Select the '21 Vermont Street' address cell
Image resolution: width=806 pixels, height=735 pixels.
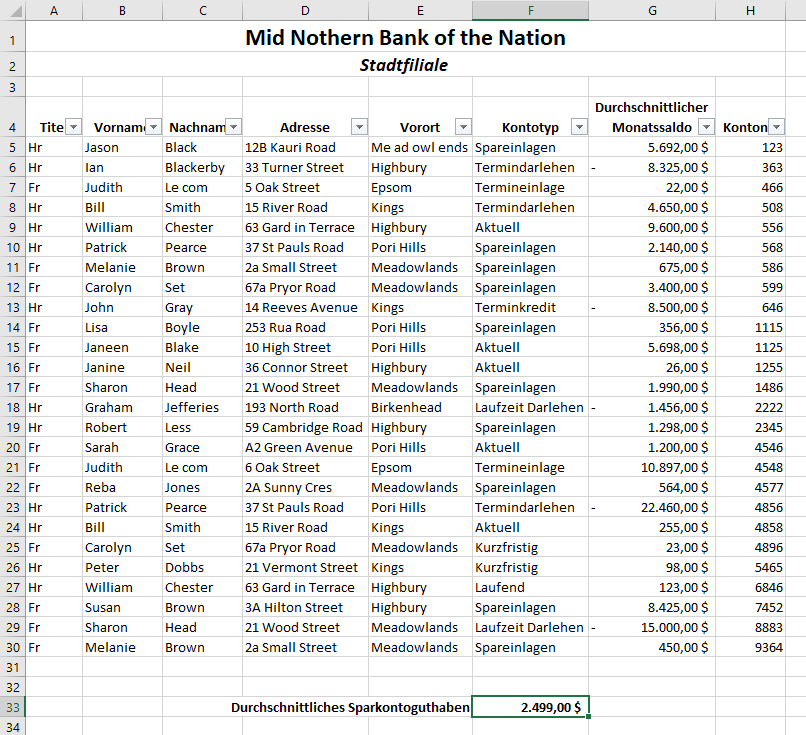pyautogui.click(x=305, y=567)
